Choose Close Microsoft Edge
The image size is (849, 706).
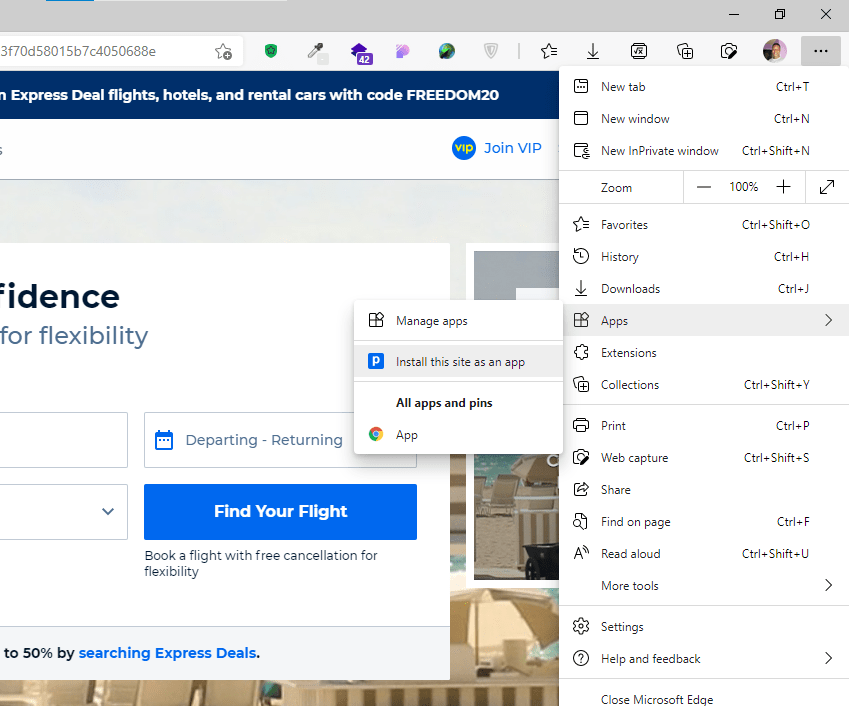click(704, 699)
